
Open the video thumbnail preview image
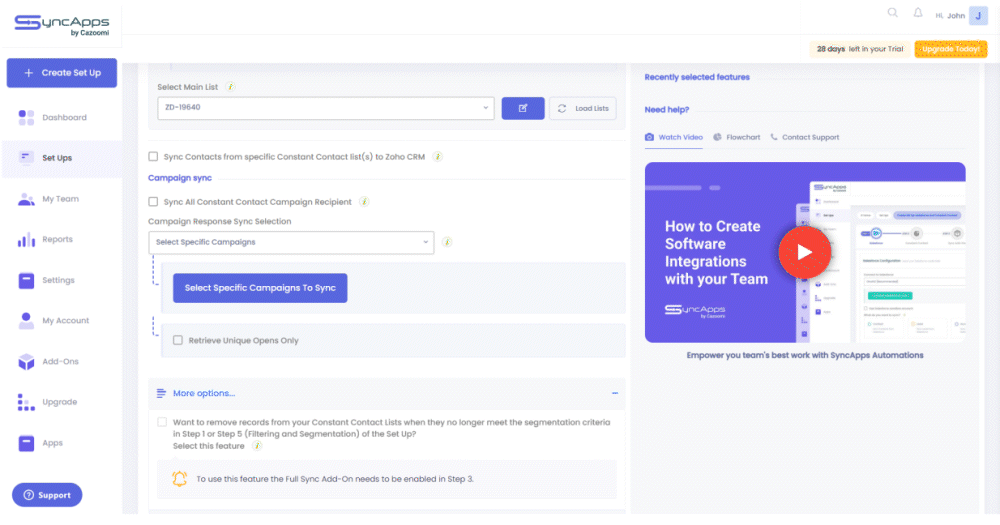(805, 252)
